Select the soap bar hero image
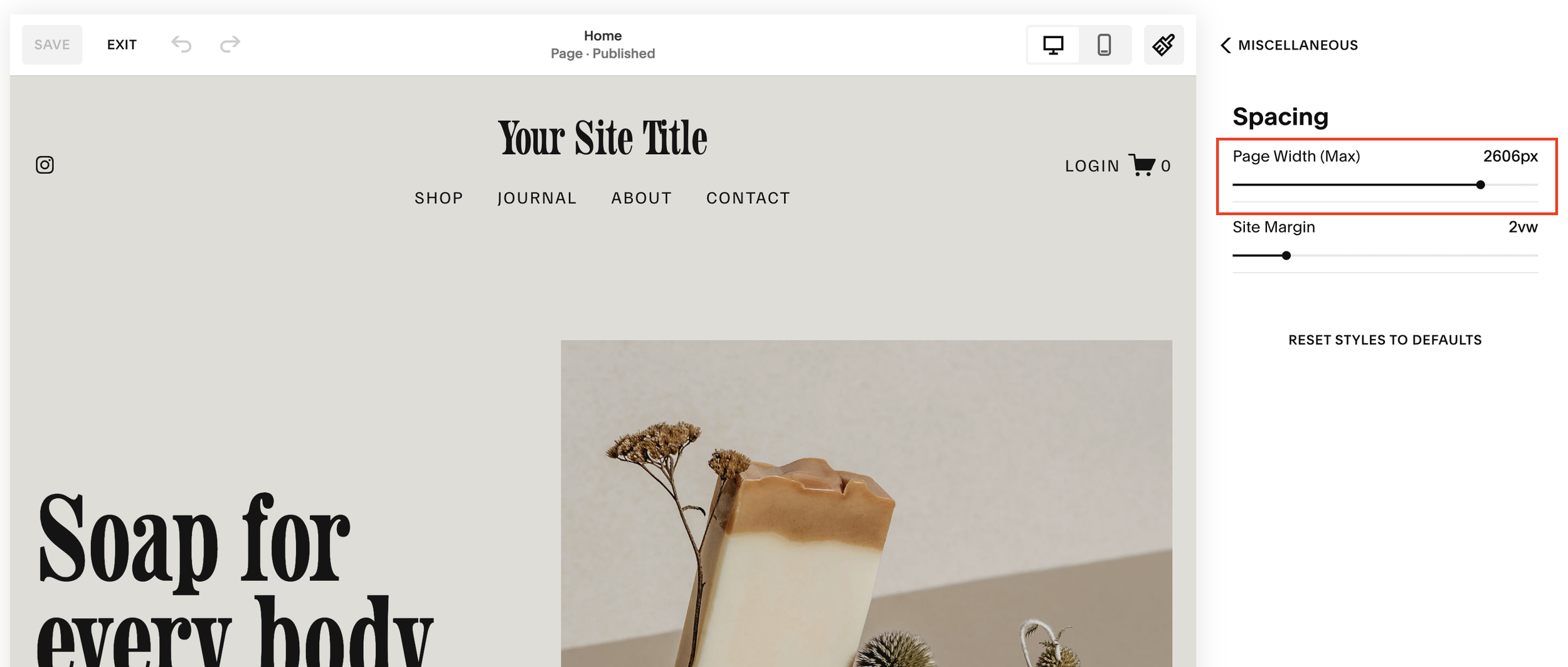Viewport: 1568px width, 667px height. coord(866,503)
